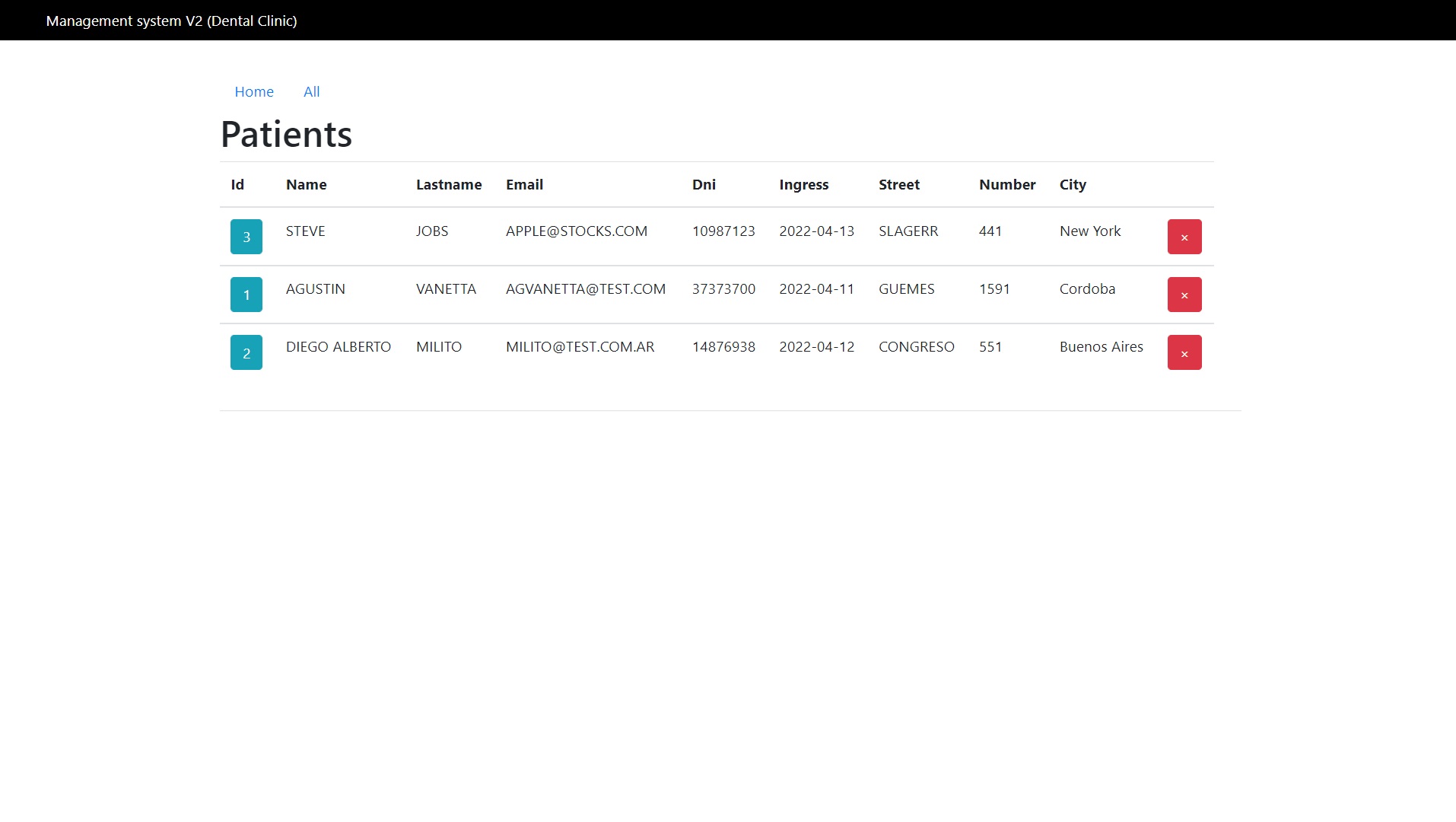The image size is (1456, 822).
Task: Click city Cordoba
Action: pyautogui.click(x=1087, y=288)
